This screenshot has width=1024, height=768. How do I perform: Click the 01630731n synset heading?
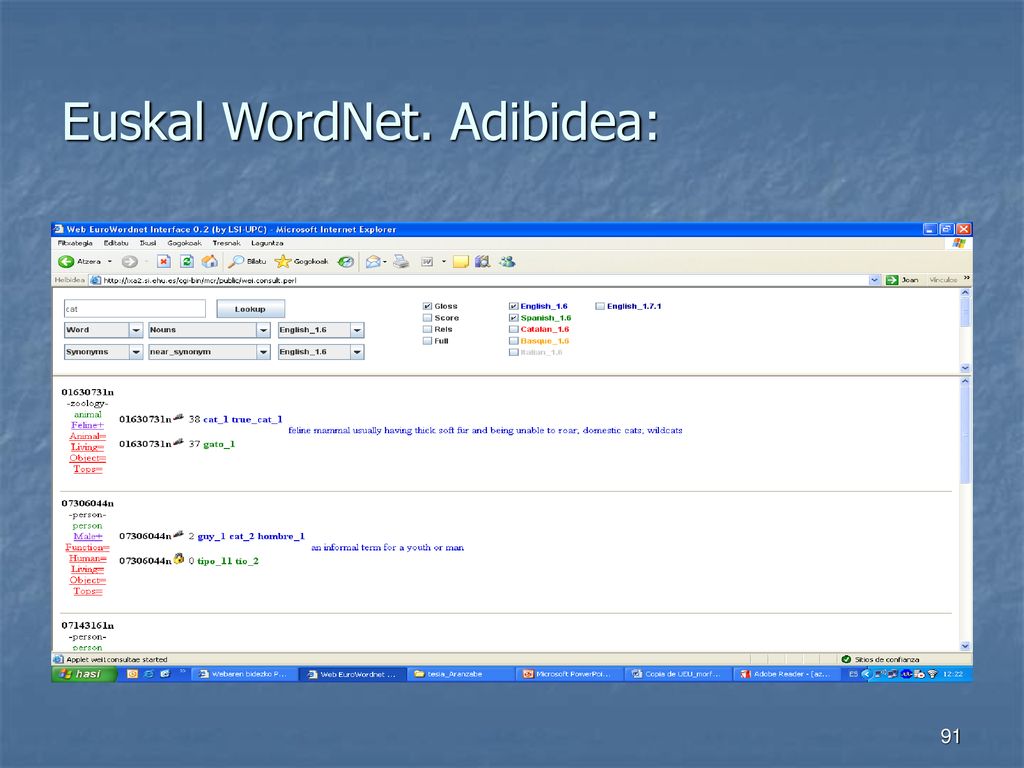88,392
